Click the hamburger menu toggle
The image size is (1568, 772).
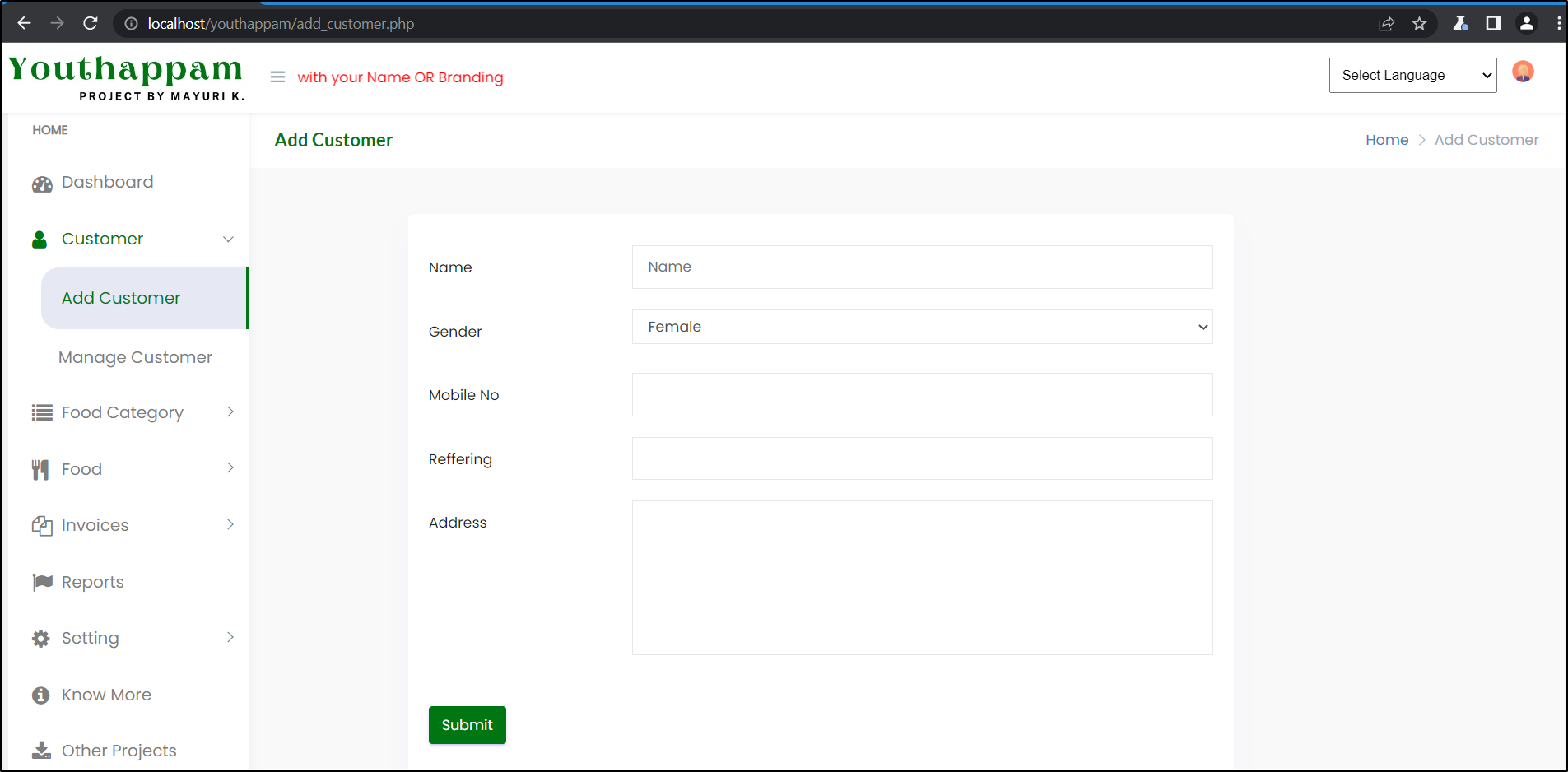tap(278, 76)
